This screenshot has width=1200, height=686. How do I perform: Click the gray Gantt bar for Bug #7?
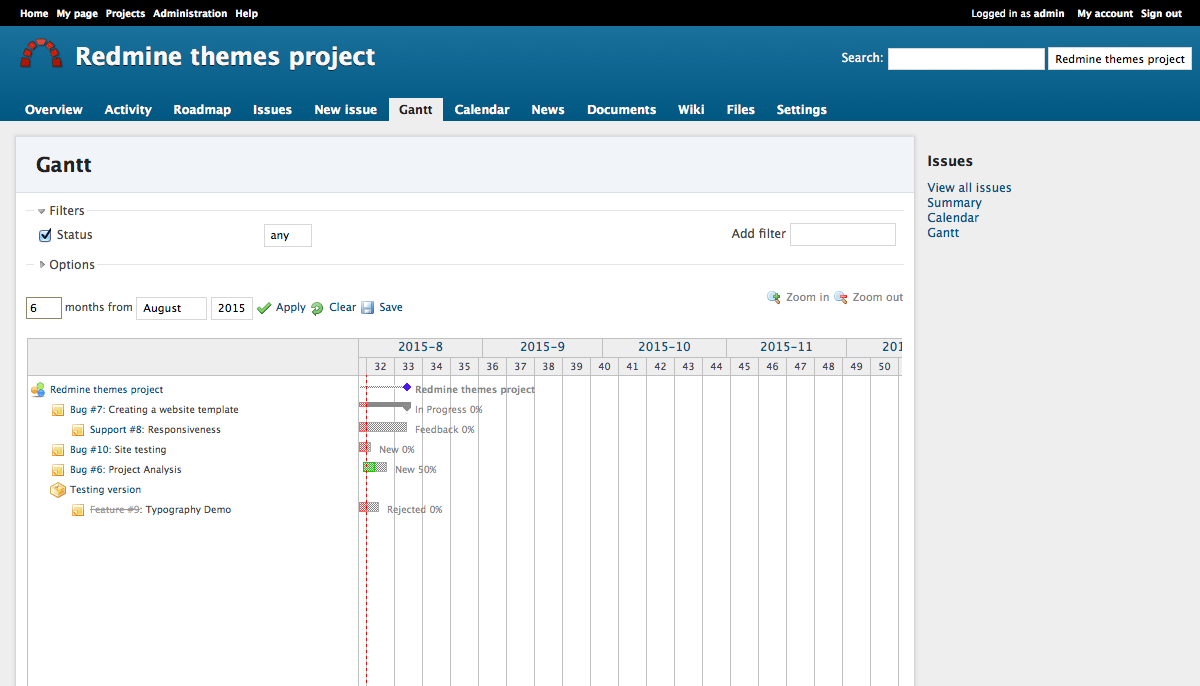(x=385, y=405)
